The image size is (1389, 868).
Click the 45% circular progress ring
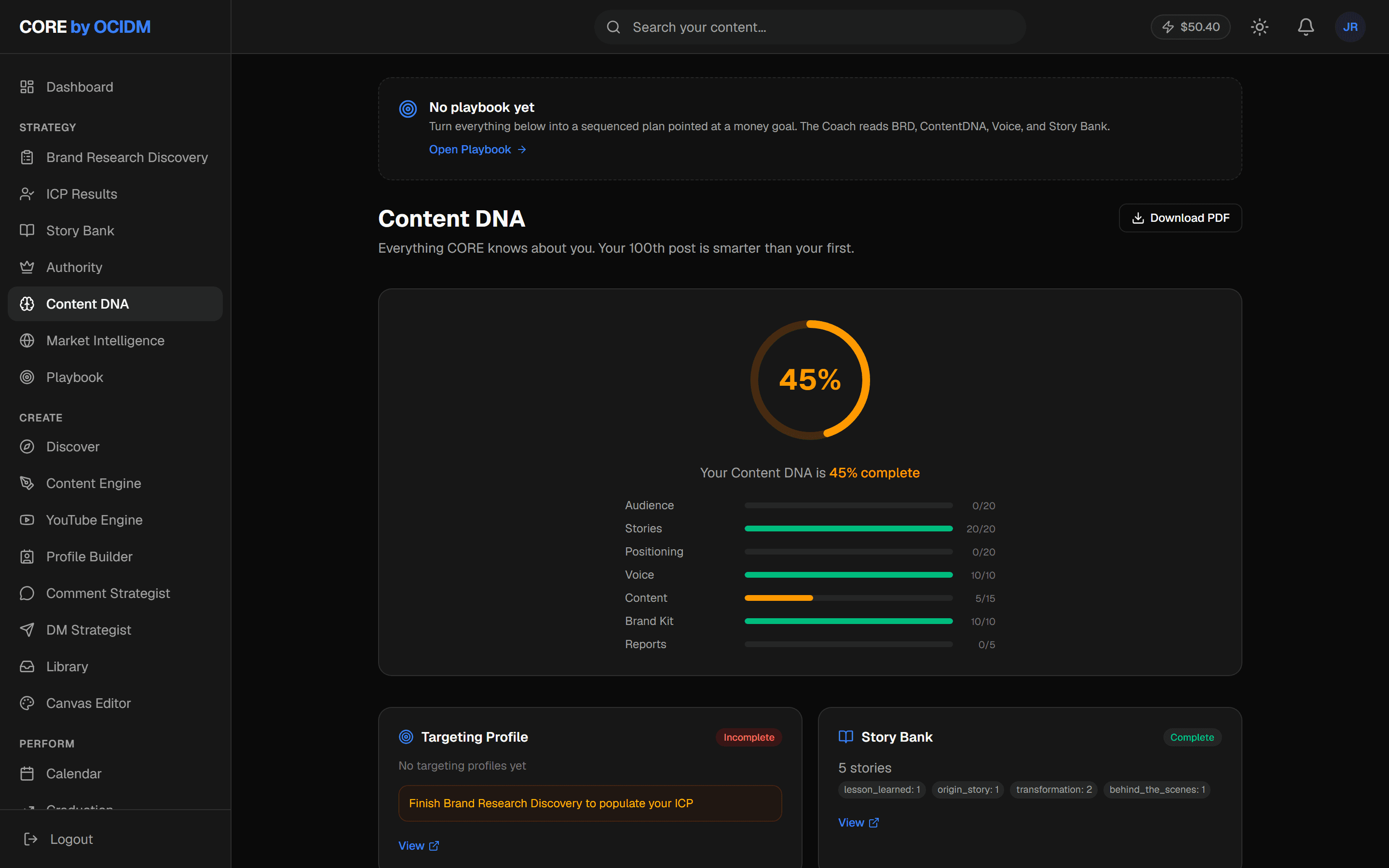pyautogui.click(x=810, y=380)
